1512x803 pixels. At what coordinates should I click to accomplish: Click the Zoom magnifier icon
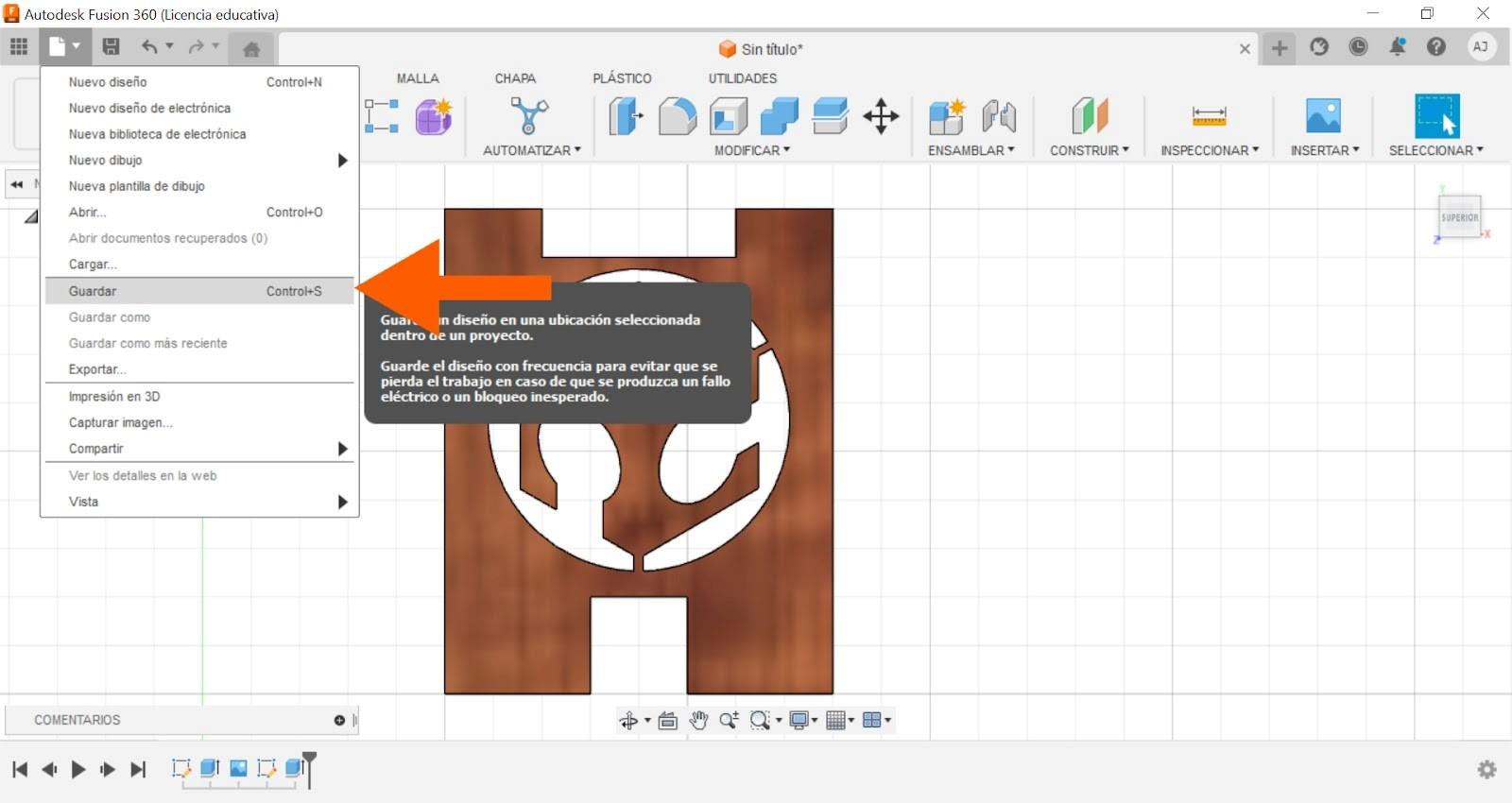click(729, 721)
